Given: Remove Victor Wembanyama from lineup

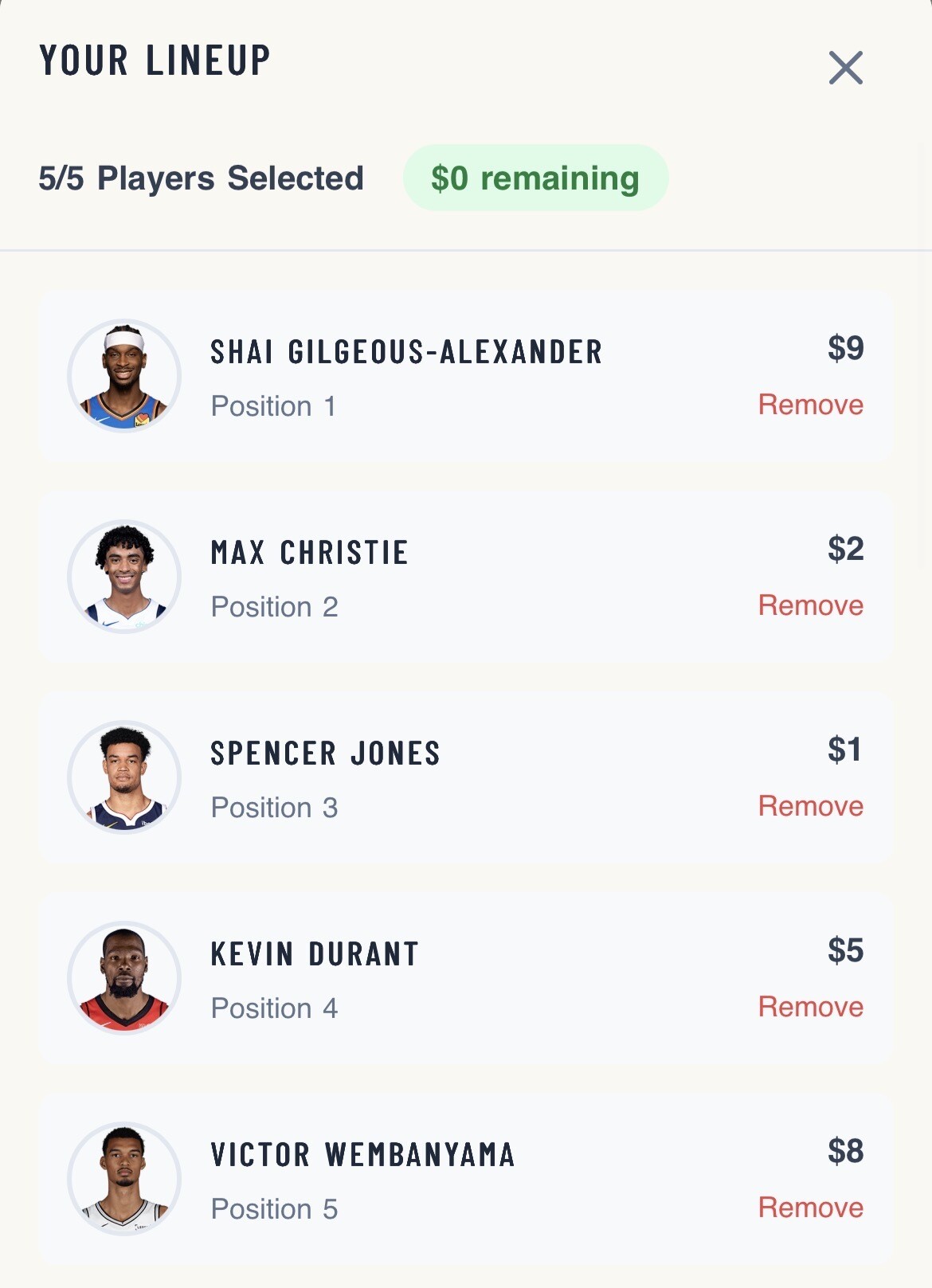Looking at the screenshot, I should tap(810, 1208).
